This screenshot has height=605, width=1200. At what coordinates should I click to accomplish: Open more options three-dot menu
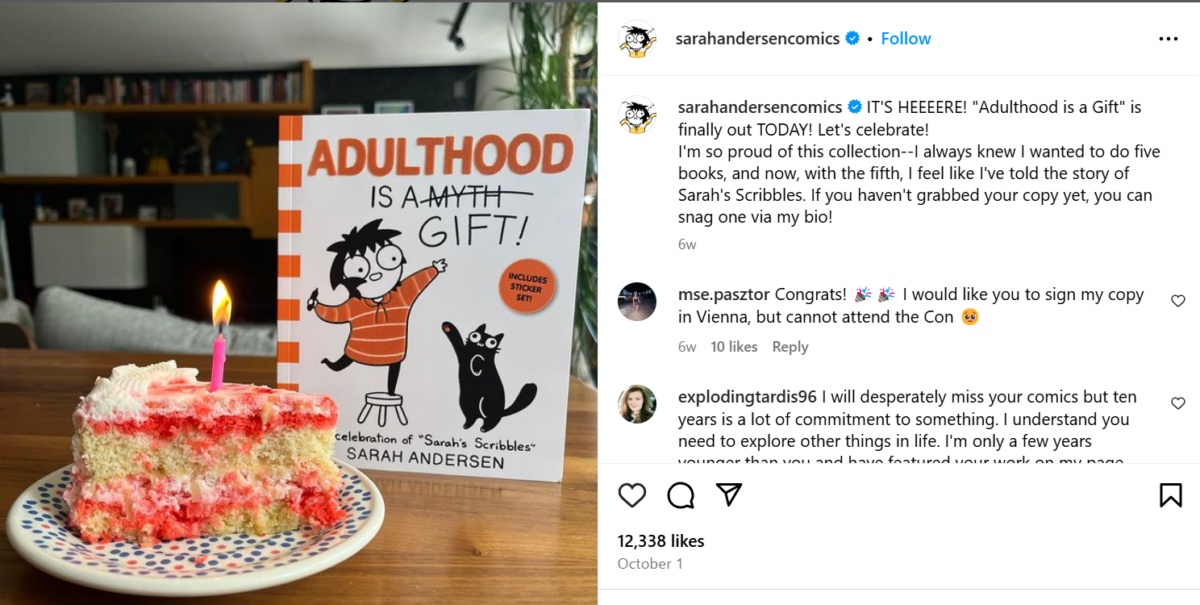[x=1168, y=39]
